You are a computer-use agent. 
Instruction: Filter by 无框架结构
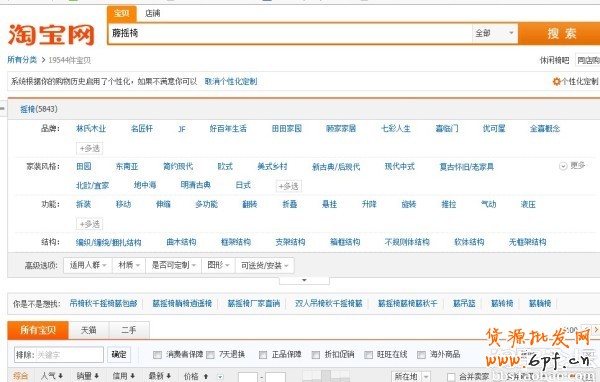tap(527, 242)
